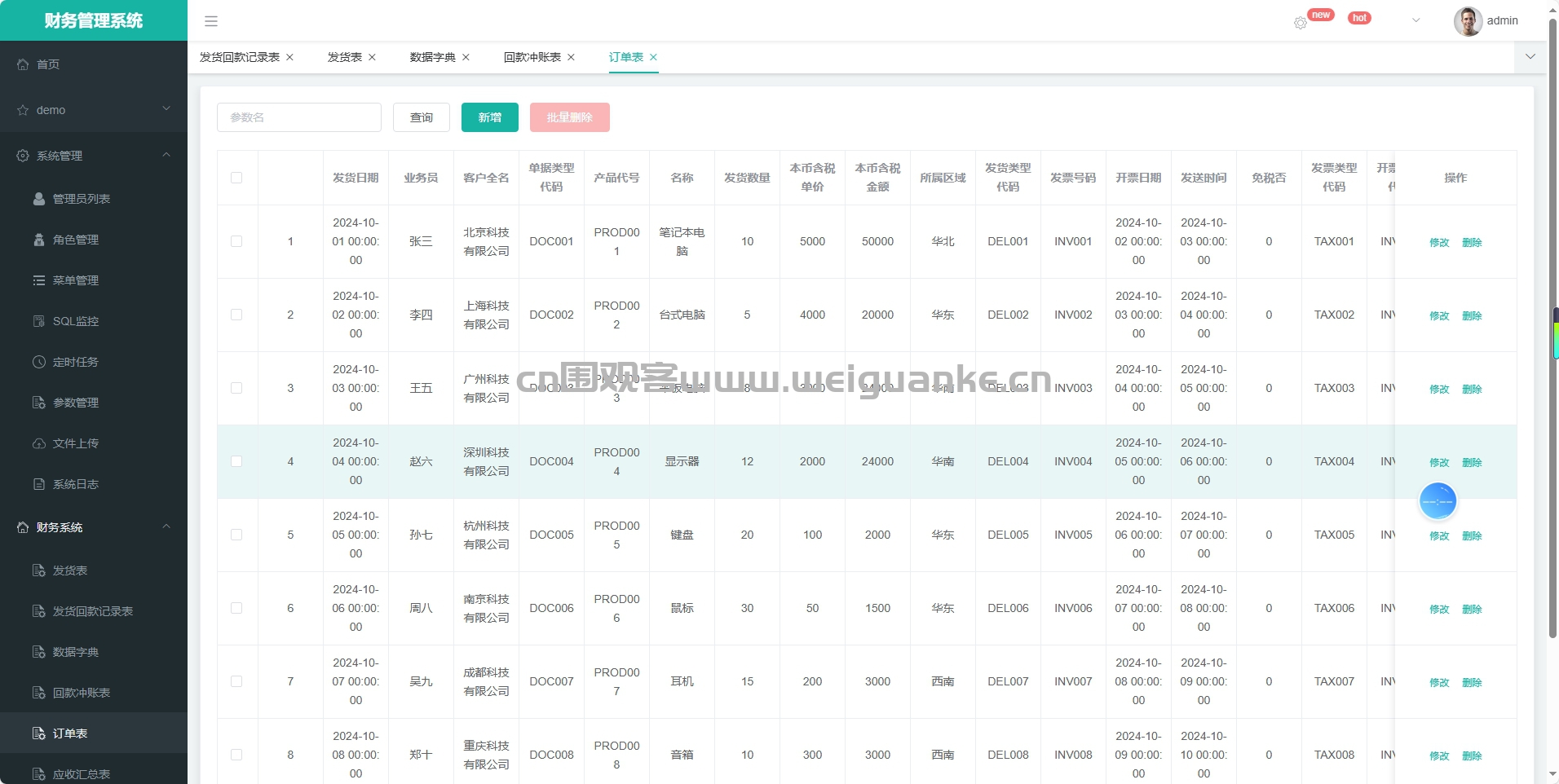Open 系统日志 document icon
Screen dimensions: 1559x784
pyautogui.click(x=39, y=484)
